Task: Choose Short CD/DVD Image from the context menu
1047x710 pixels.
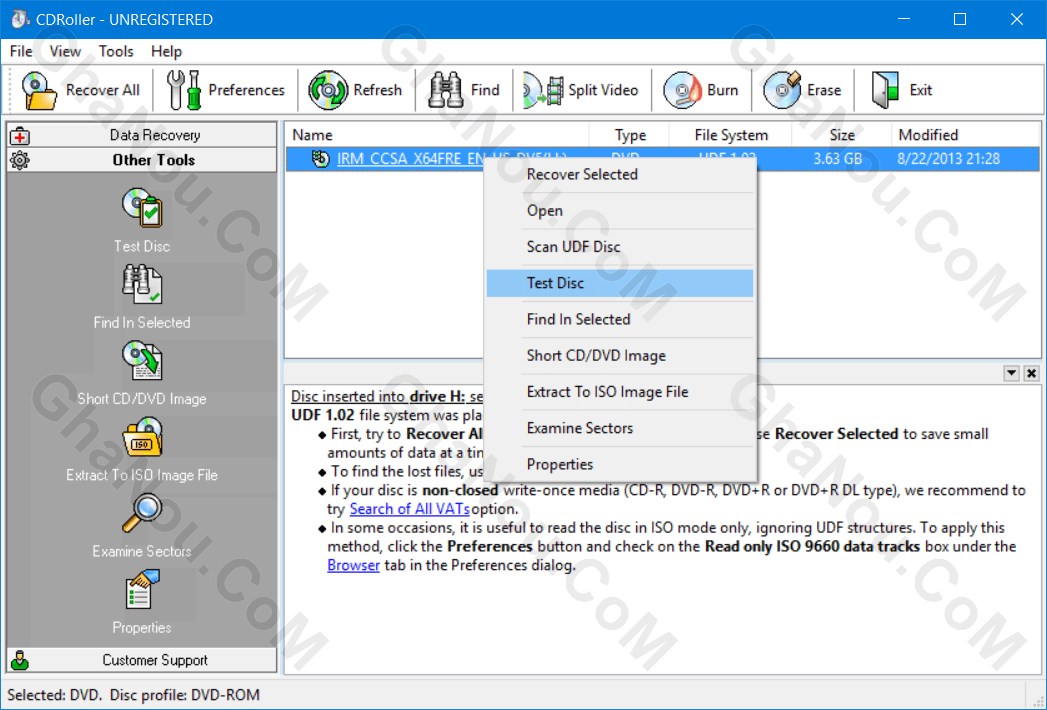Action: click(620, 355)
